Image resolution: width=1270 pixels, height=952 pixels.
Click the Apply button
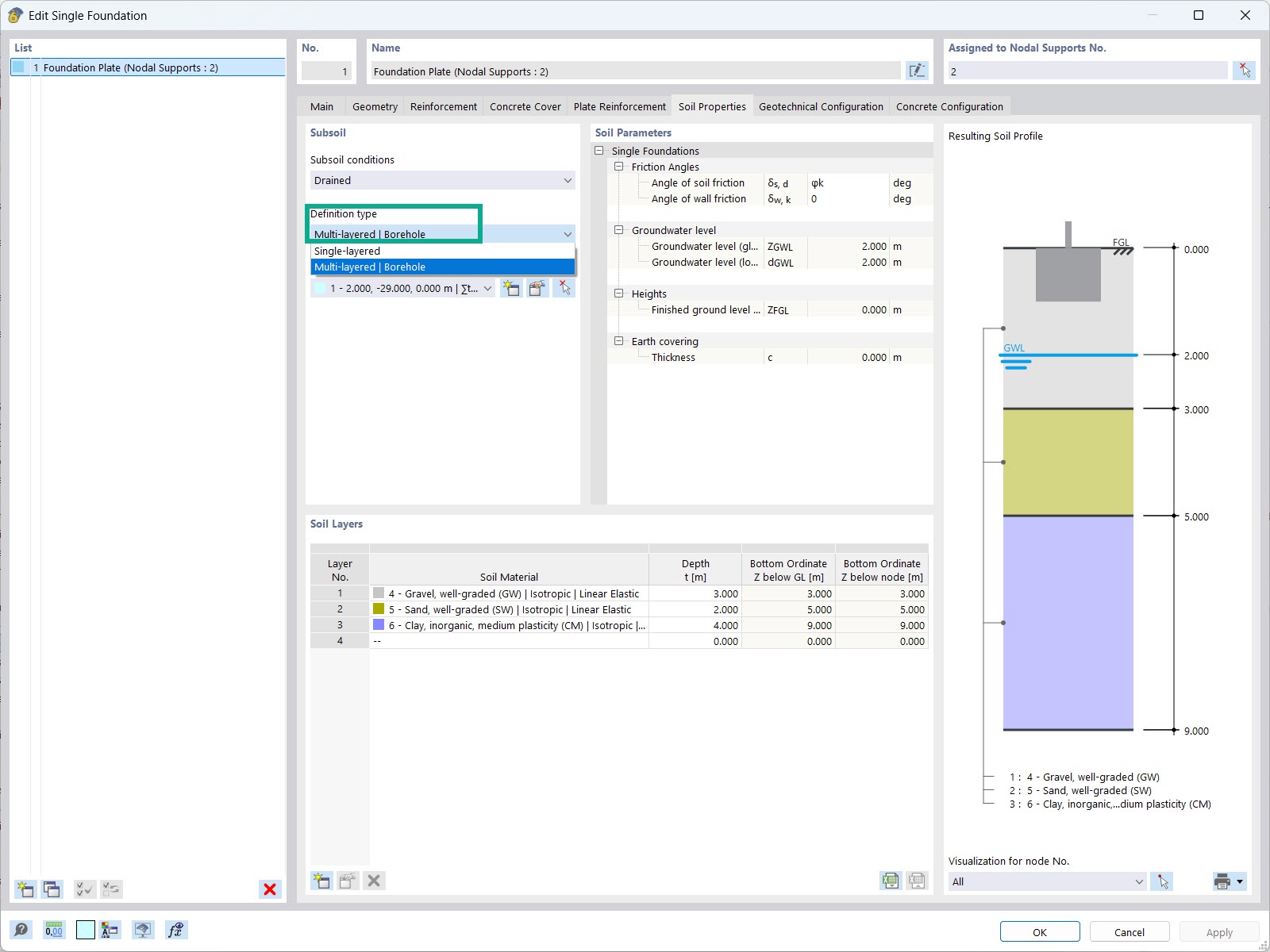click(1219, 932)
